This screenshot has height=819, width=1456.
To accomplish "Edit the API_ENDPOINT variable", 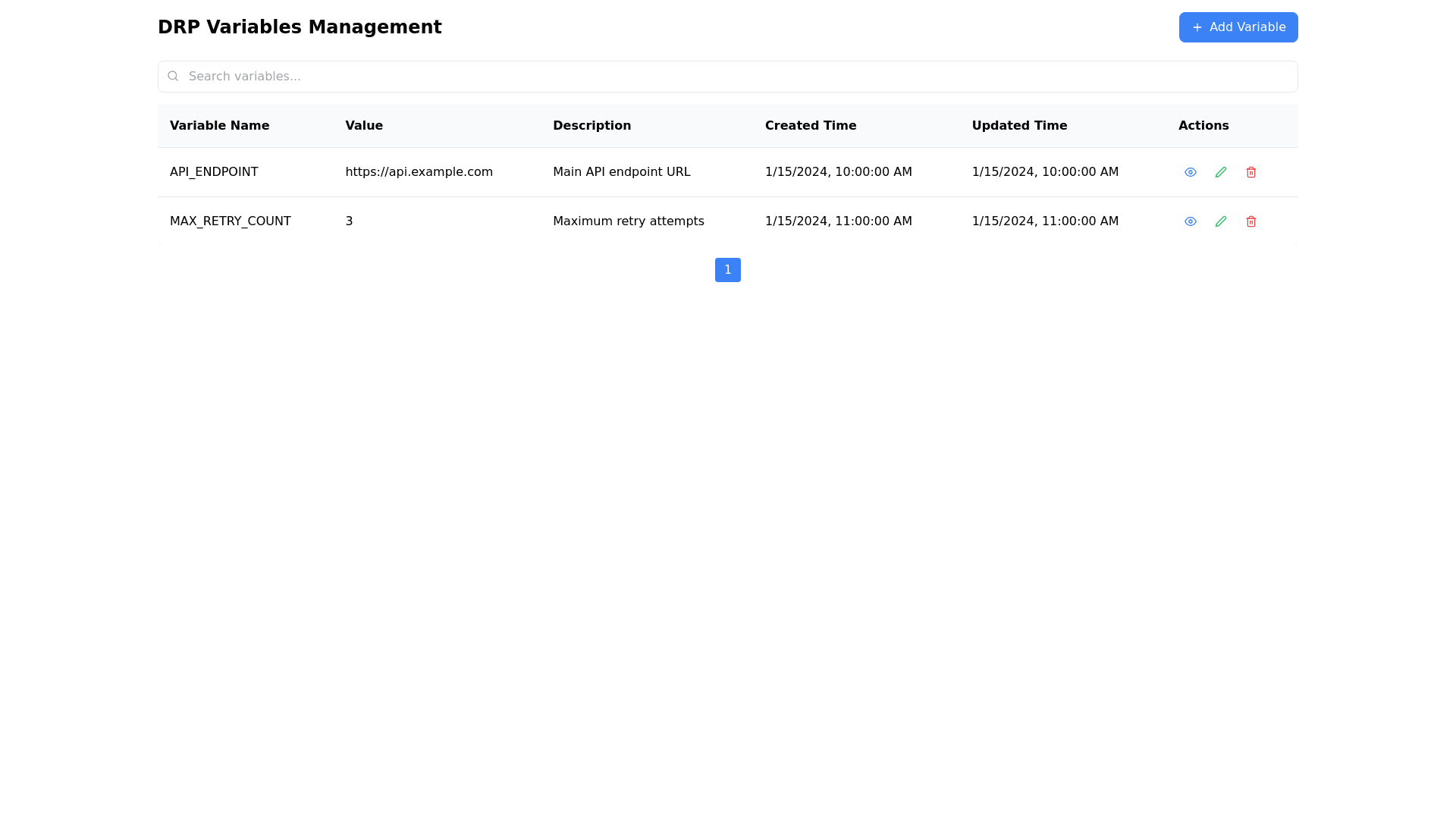I will point(1220,172).
